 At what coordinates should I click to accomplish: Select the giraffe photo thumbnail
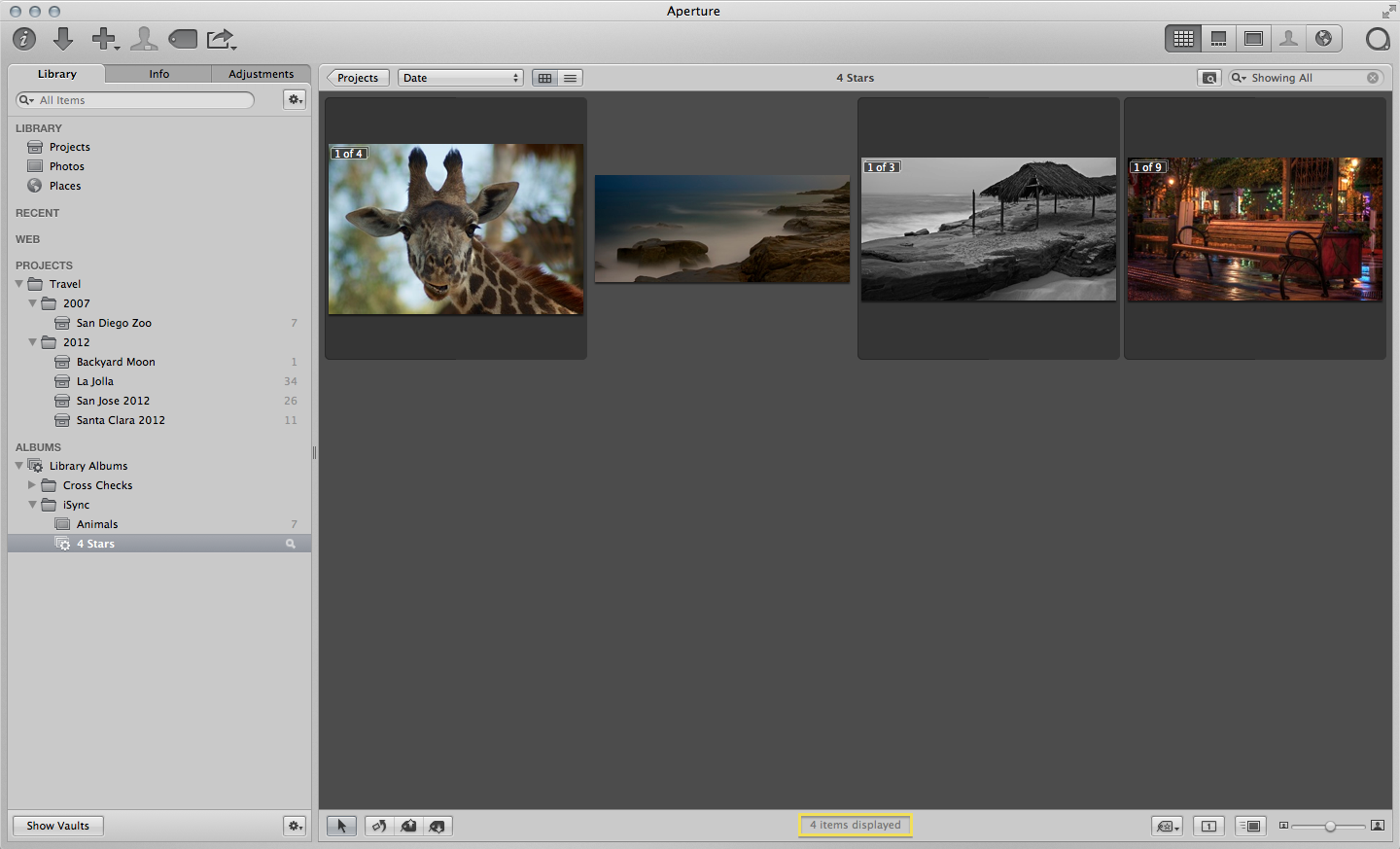click(456, 230)
